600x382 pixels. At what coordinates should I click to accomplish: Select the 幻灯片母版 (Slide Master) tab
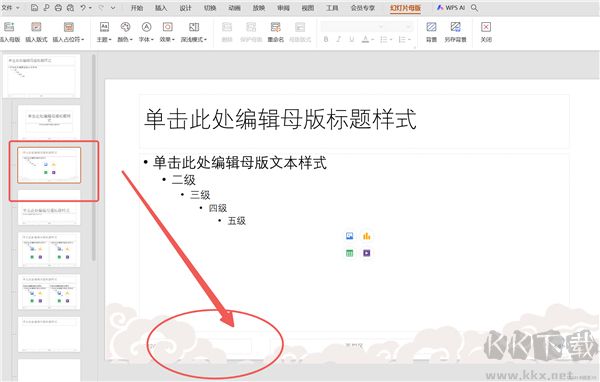[406, 8]
